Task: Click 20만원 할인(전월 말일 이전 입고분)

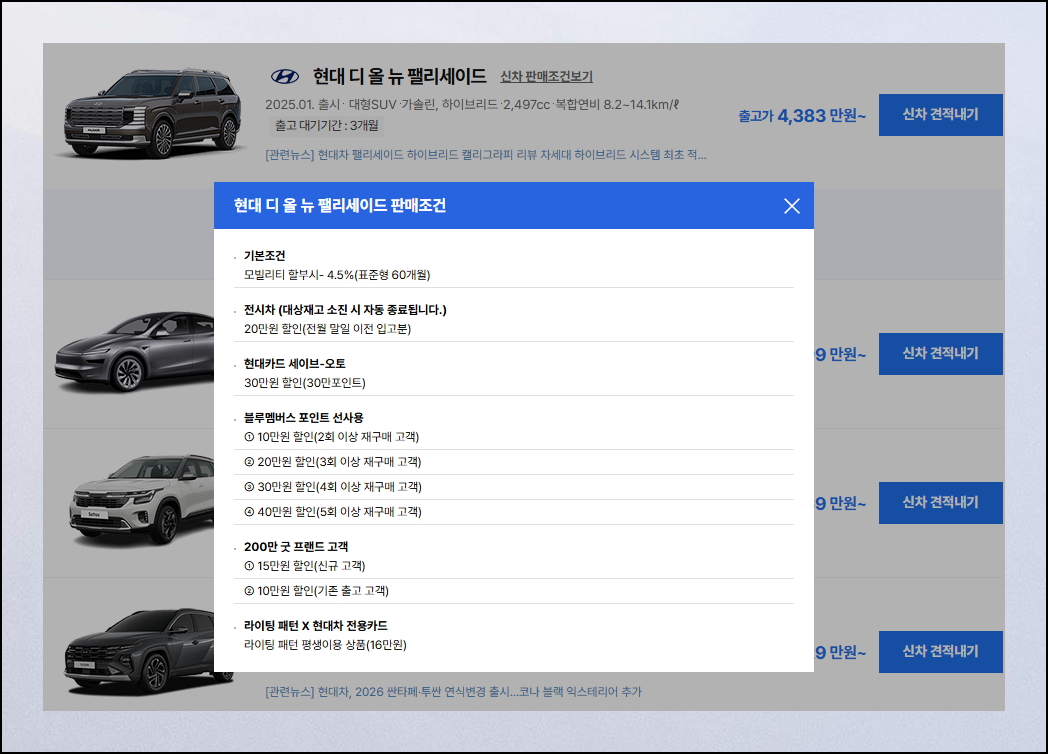Action: point(328,329)
